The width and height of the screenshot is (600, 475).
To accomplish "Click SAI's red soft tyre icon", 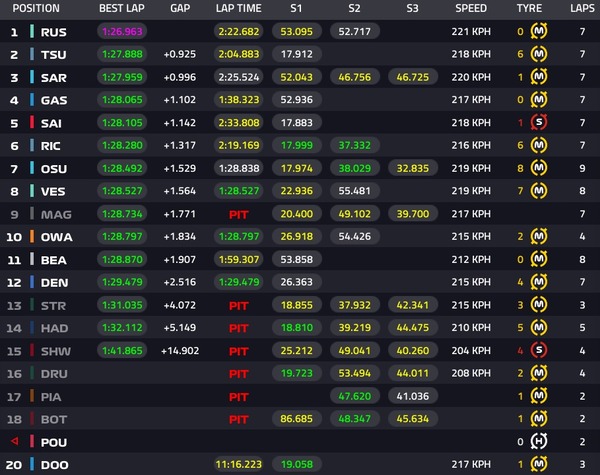I will click(x=539, y=122).
